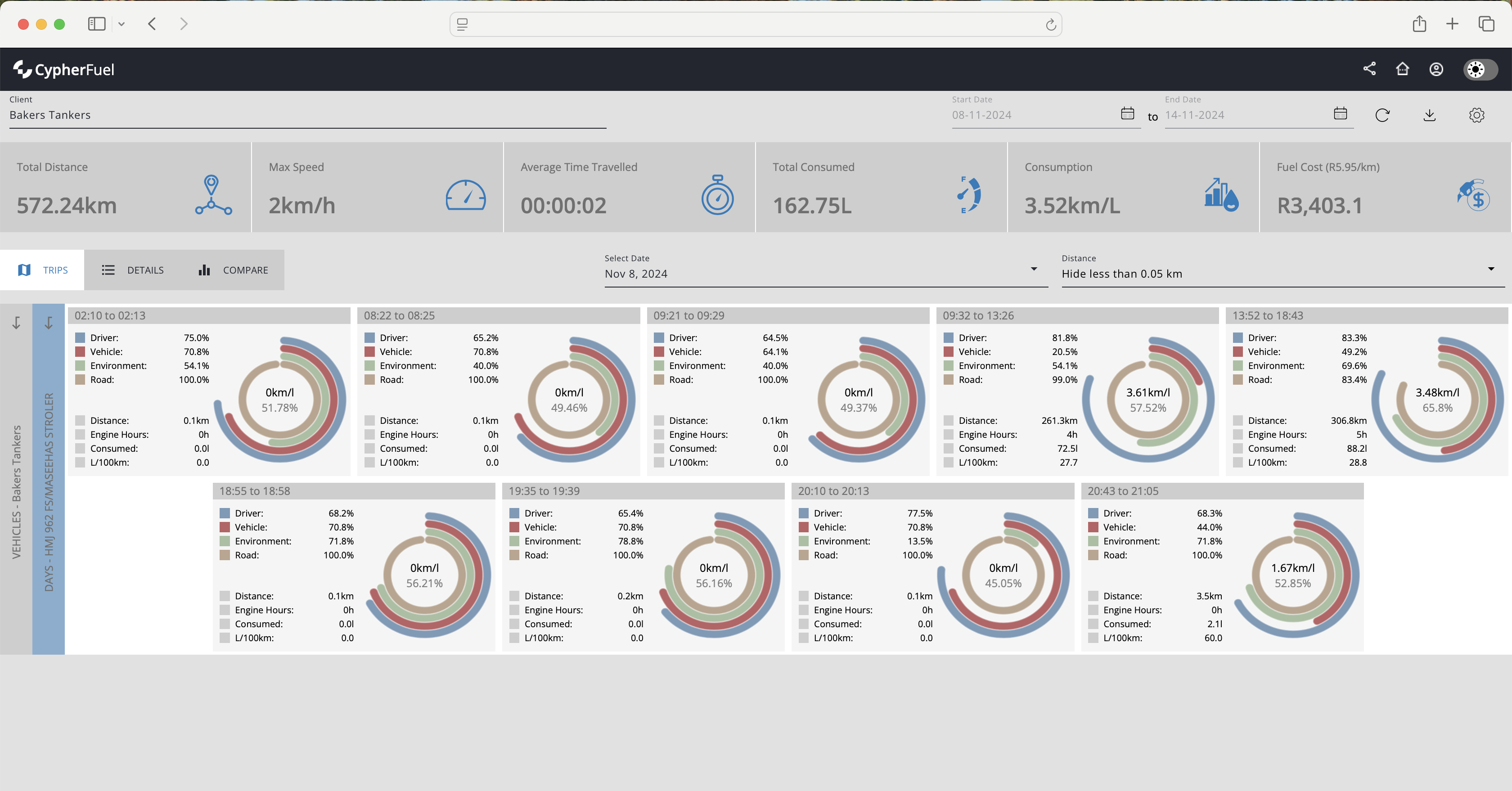Image resolution: width=1512 pixels, height=791 pixels.
Task: Click the 45.05% donut chart
Action: [1003, 575]
